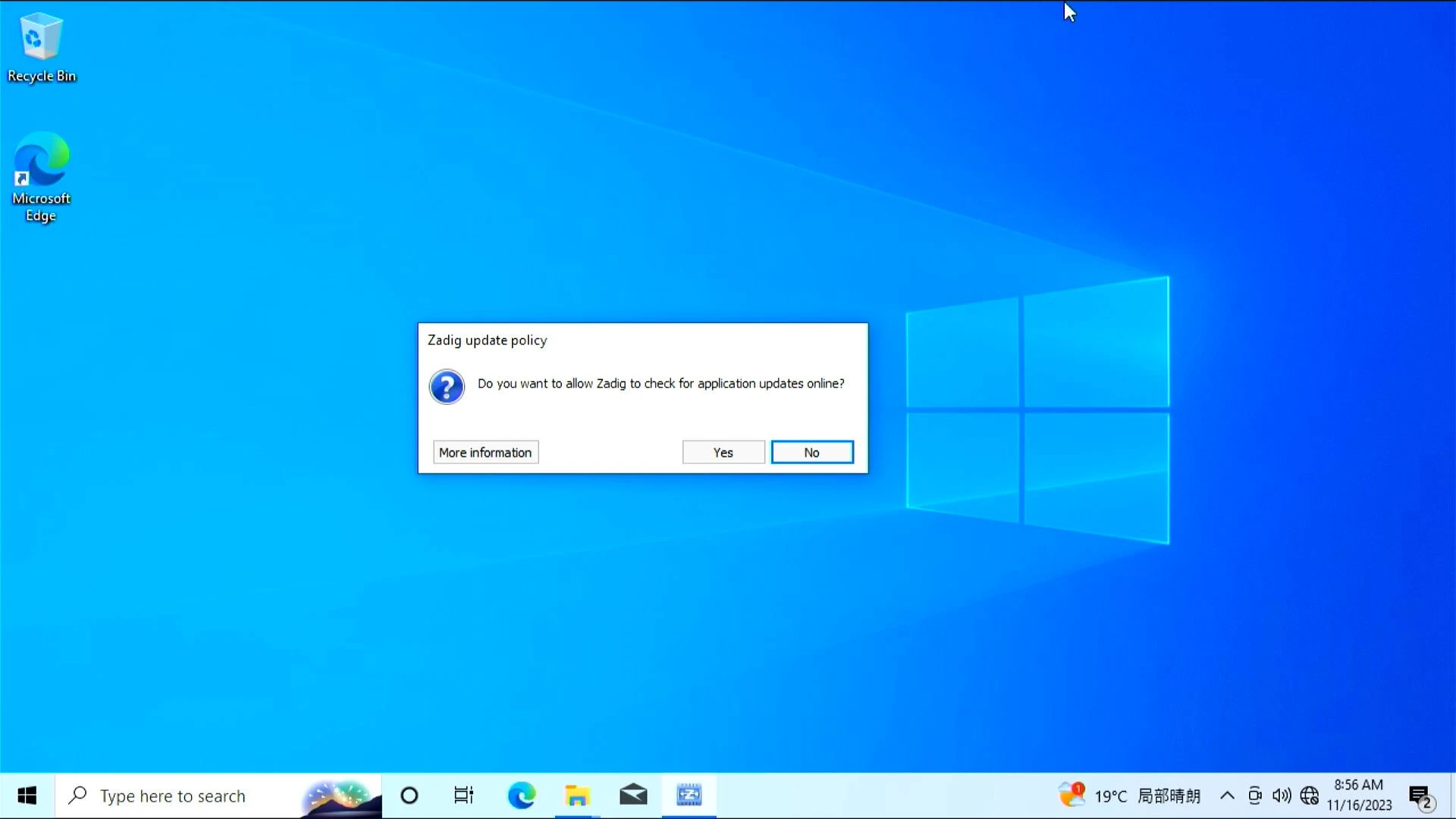
Task: Select the Microsoft Edge desktop shortcut
Action: coord(41,177)
